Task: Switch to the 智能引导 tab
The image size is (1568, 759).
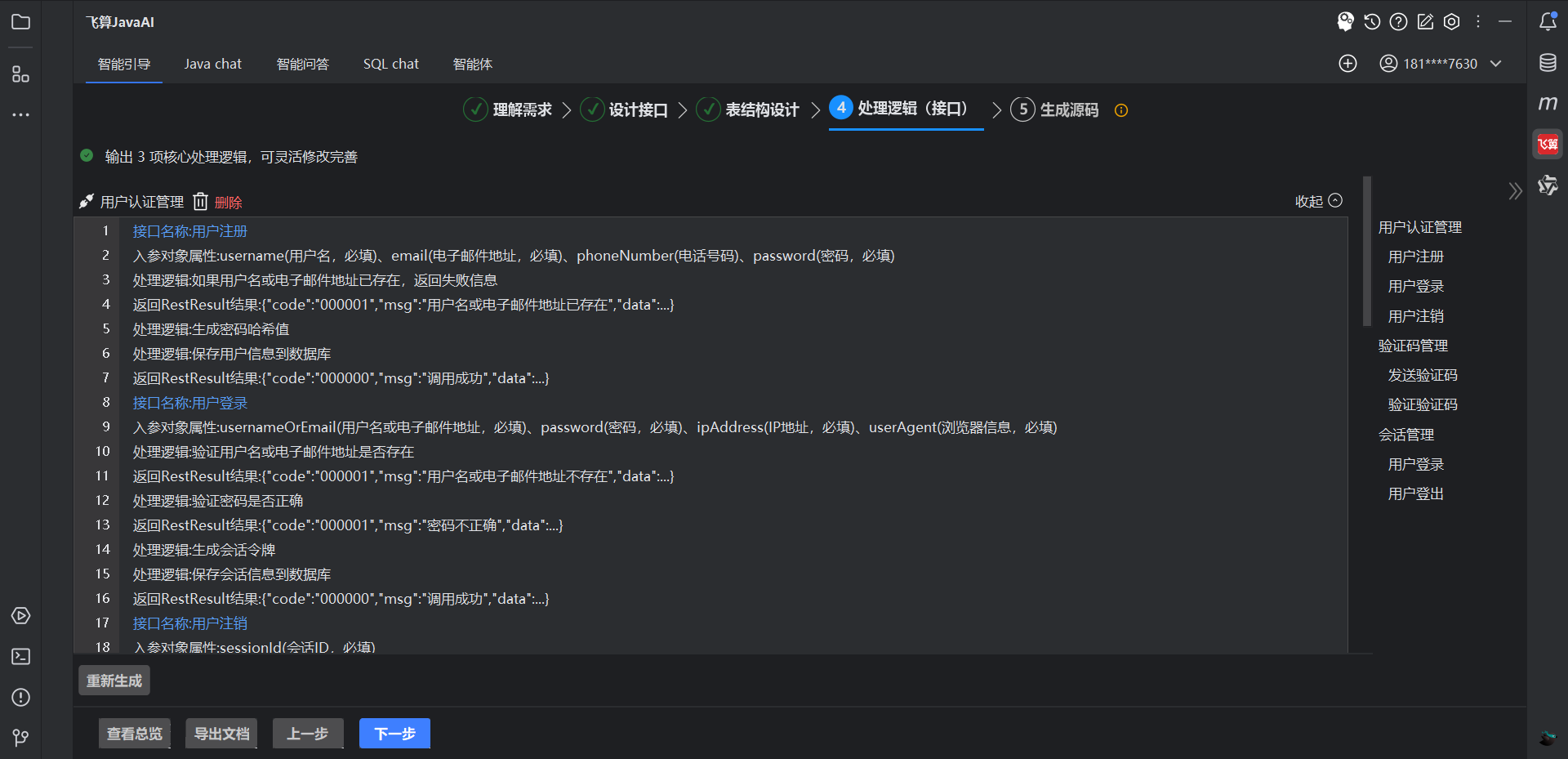Action: pos(124,64)
